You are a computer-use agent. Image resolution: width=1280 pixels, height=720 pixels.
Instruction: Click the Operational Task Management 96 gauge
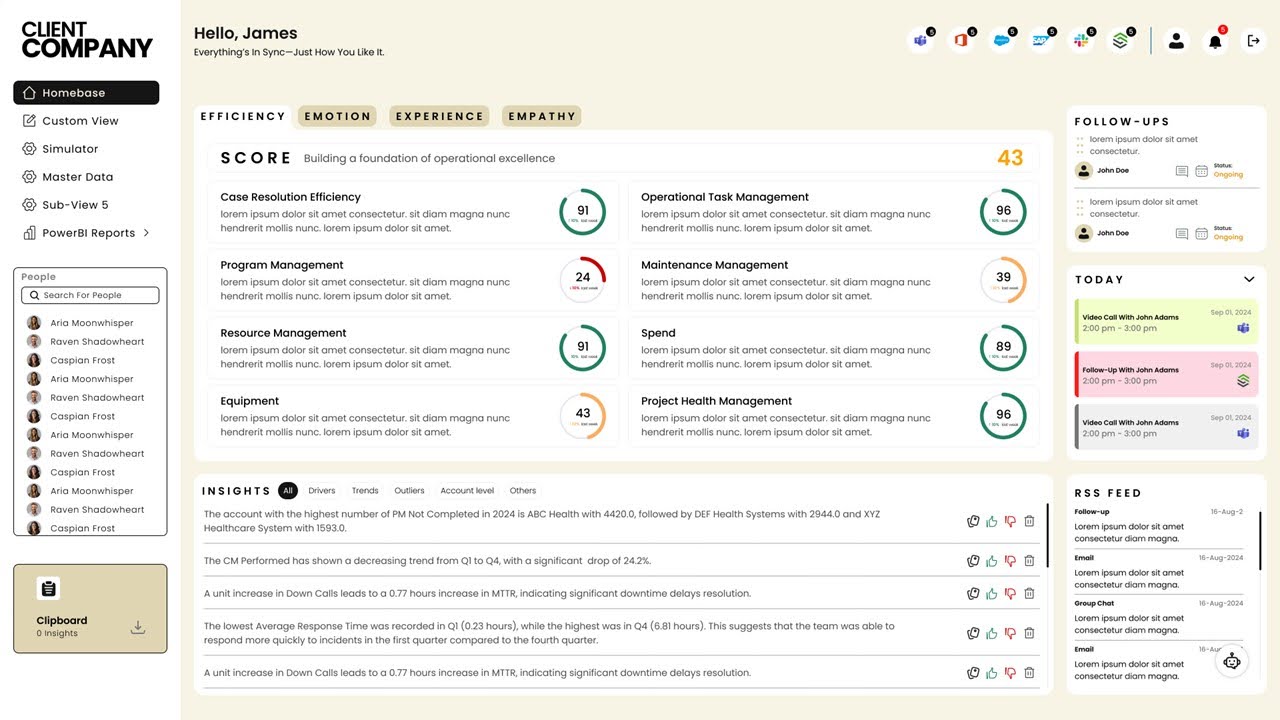point(1003,212)
